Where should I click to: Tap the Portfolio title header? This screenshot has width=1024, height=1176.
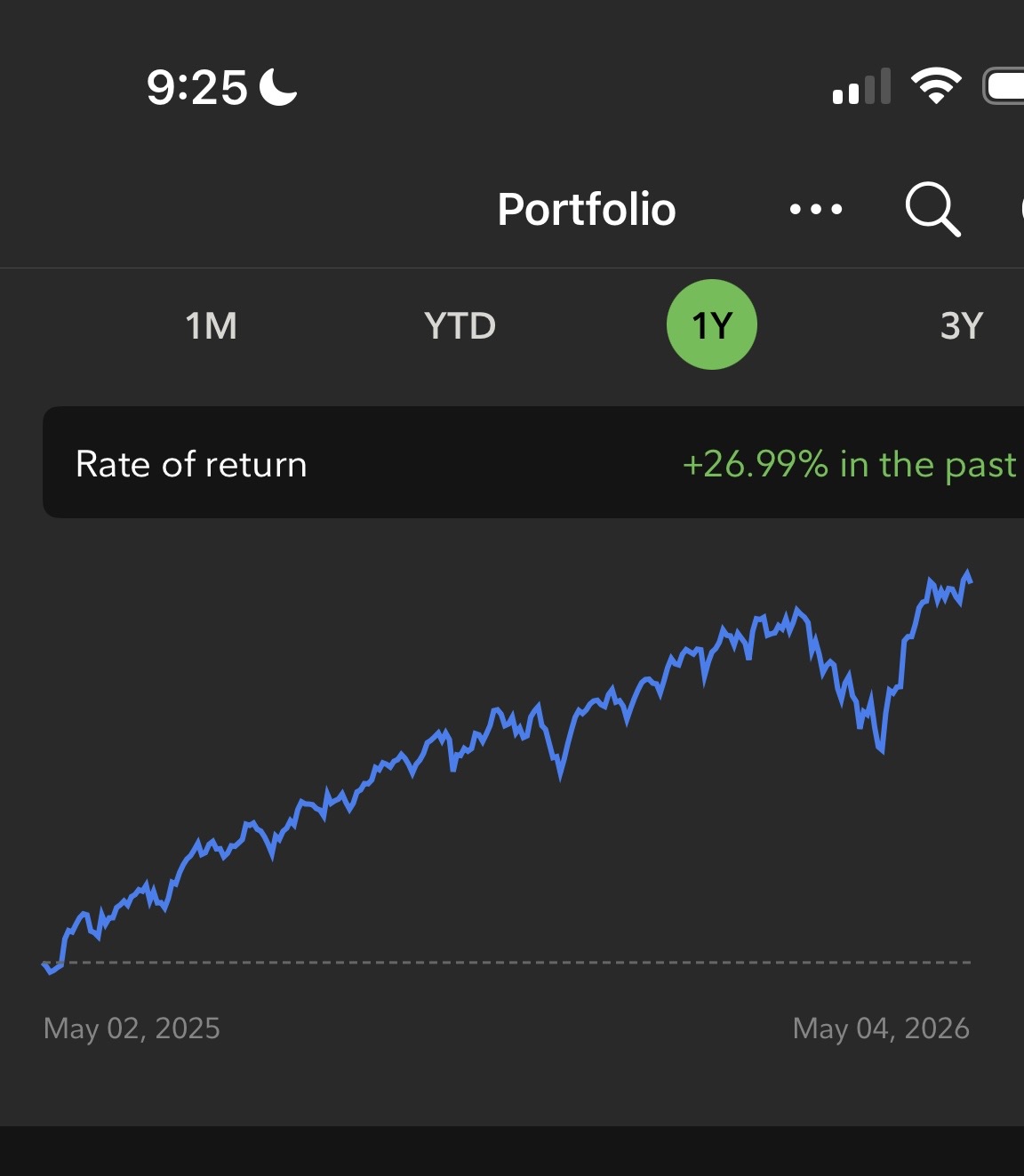(587, 210)
